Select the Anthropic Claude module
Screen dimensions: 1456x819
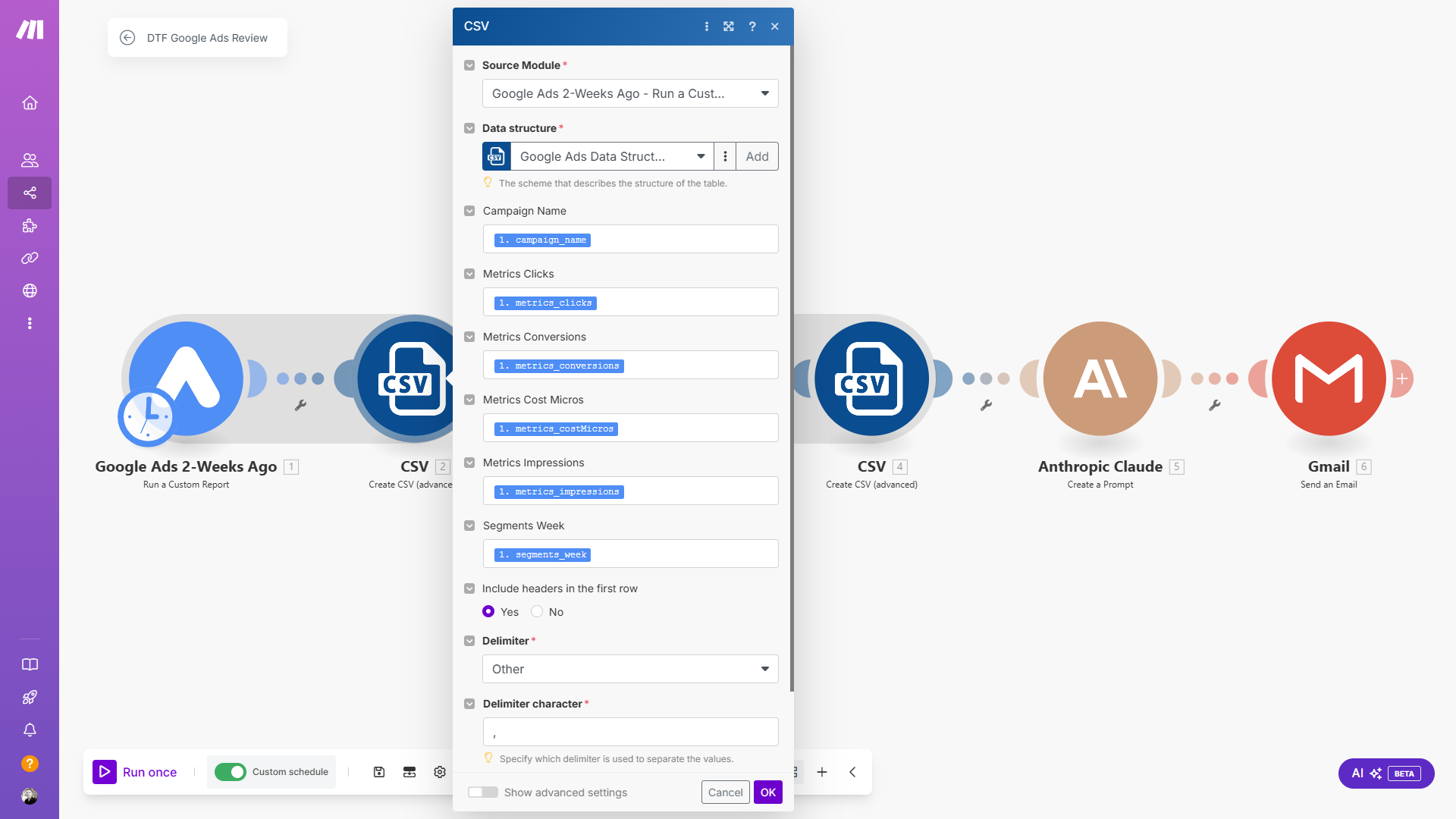coord(1100,379)
